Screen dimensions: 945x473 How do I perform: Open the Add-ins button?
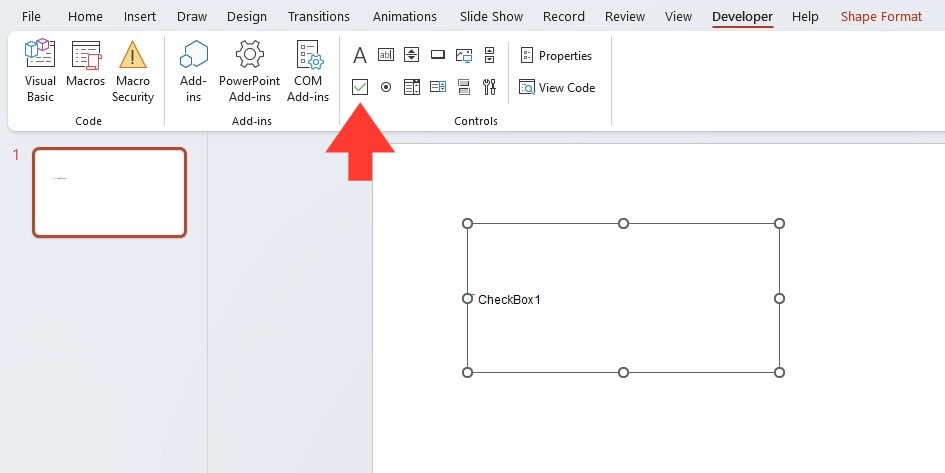pyautogui.click(x=193, y=70)
